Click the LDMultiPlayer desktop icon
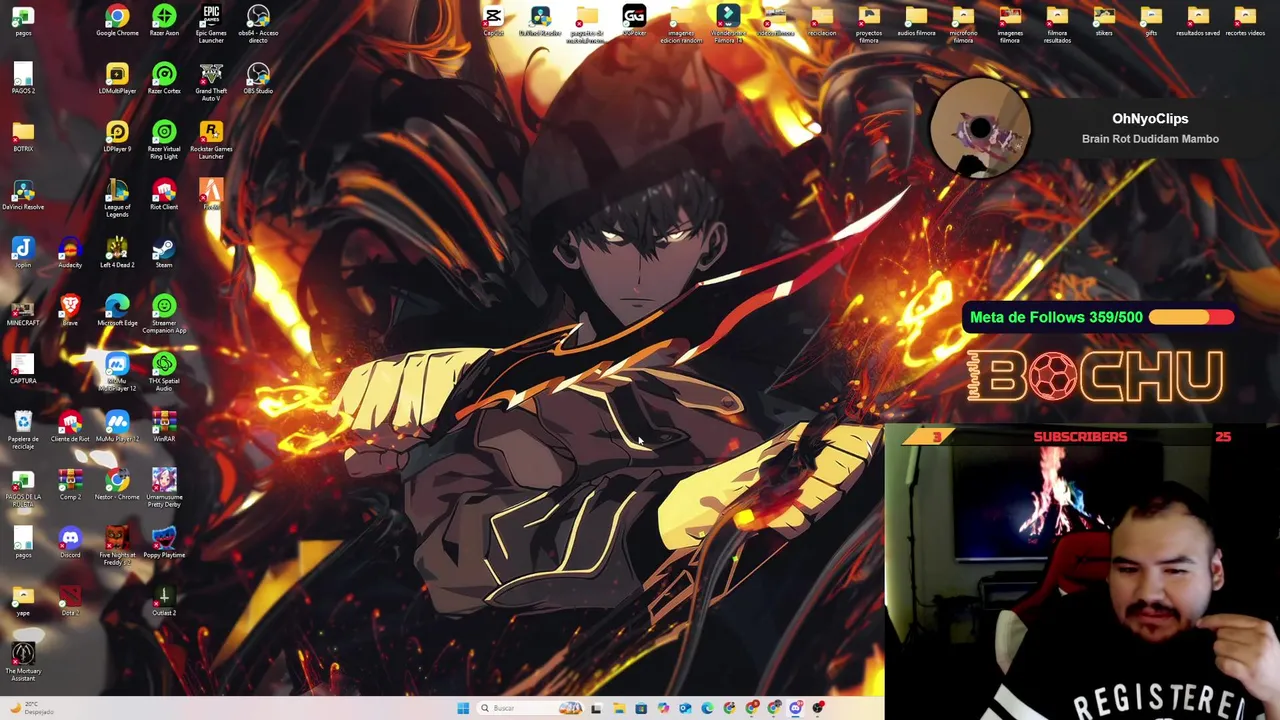The image size is (1280, 720). (117, 79)
